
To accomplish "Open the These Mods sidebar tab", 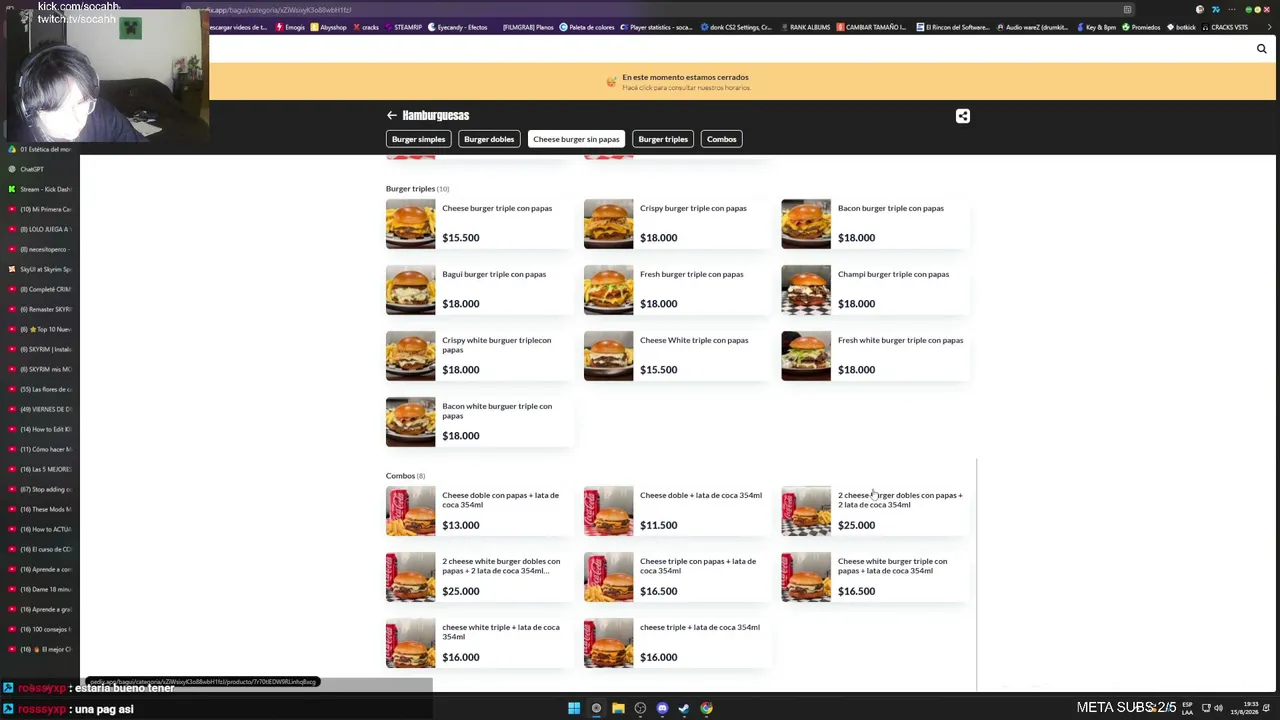I will pos(40,509).
